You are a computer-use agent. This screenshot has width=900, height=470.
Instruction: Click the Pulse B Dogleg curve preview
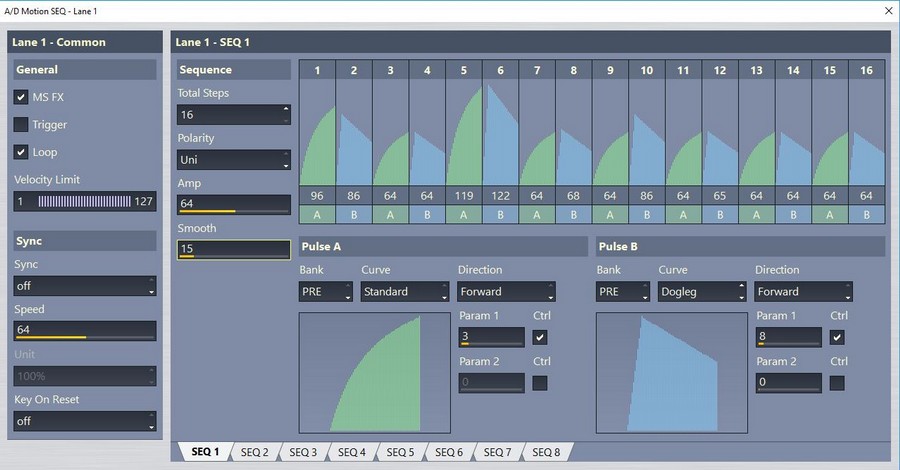pyautogui.click(x=671, y=373)
